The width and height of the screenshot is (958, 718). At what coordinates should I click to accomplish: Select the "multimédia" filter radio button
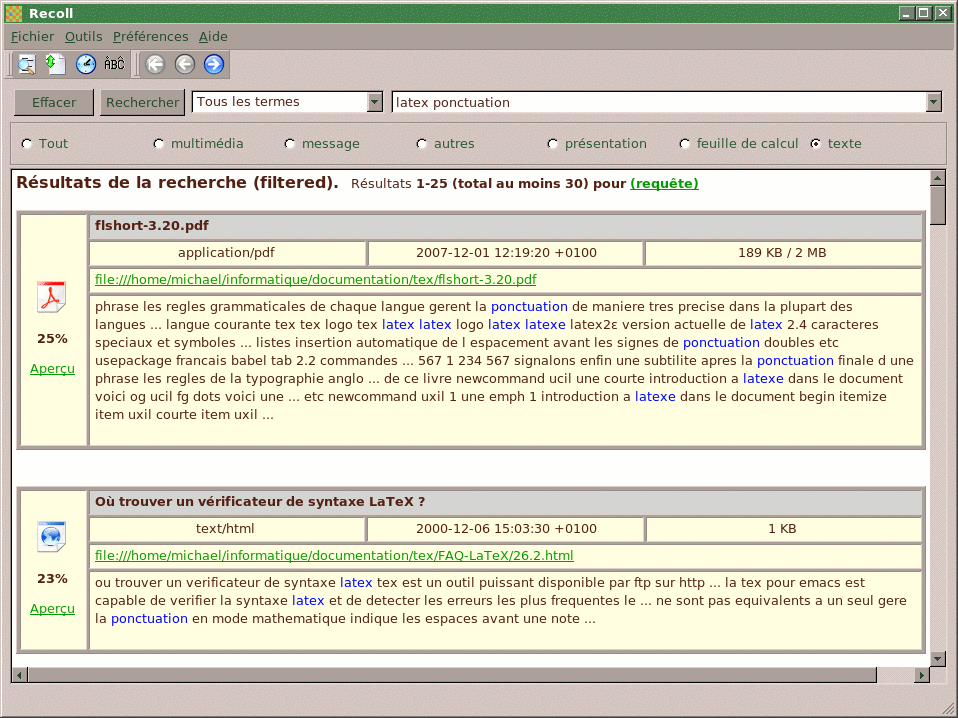tap(158, 144)
